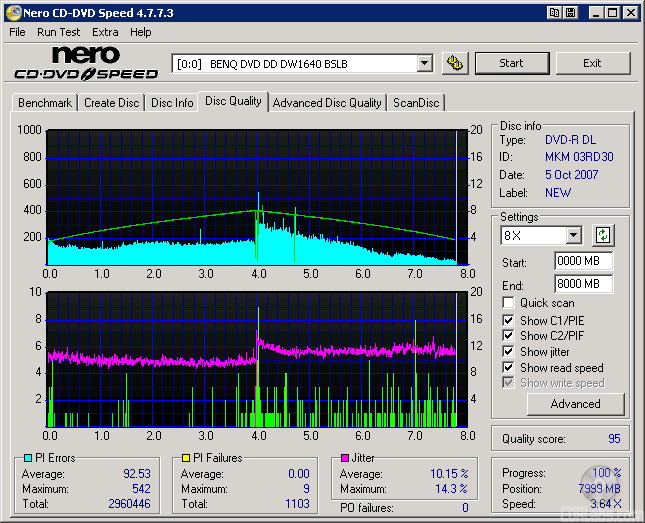
Task: Click the drive options icon beside drive selector
Action: (455, 63)
